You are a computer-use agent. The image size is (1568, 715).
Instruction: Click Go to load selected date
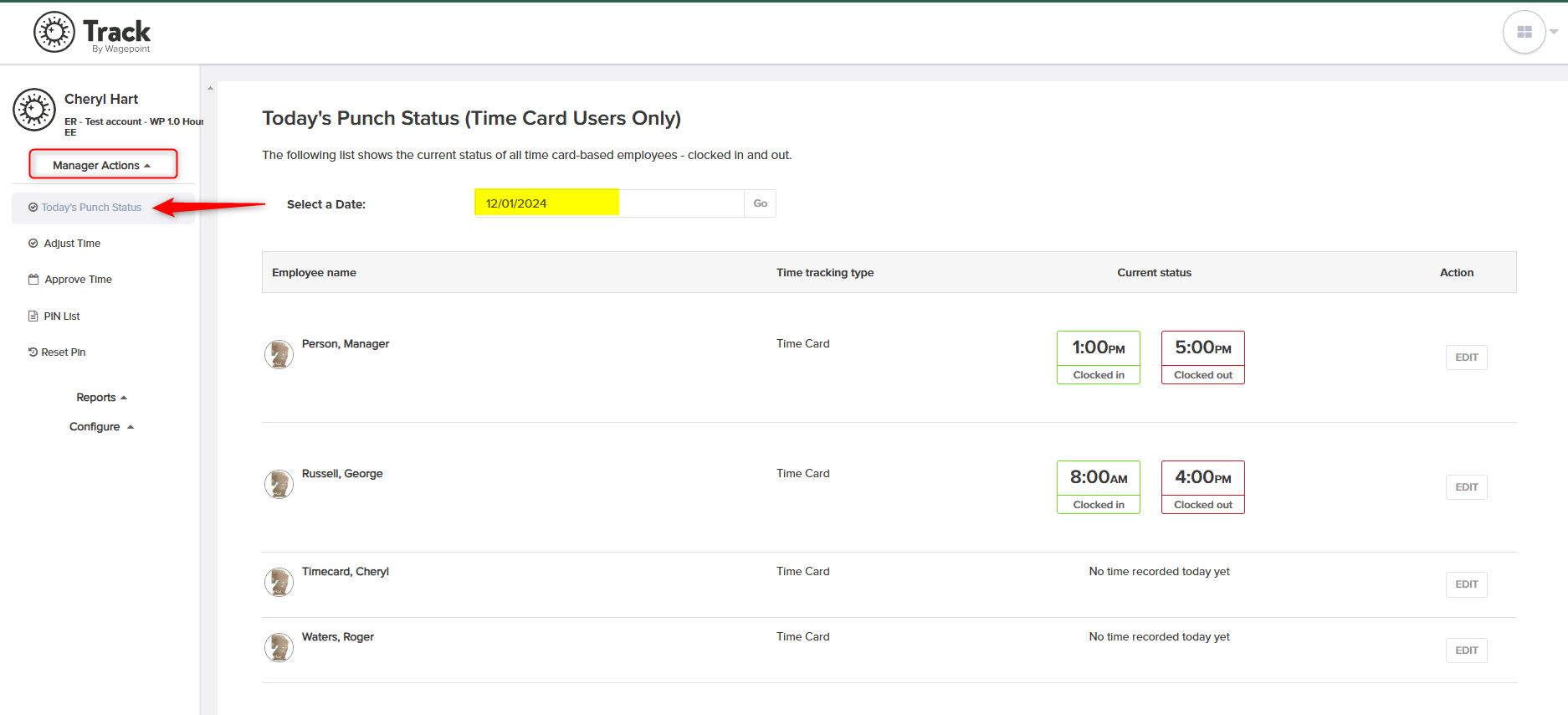pos(760,203)
